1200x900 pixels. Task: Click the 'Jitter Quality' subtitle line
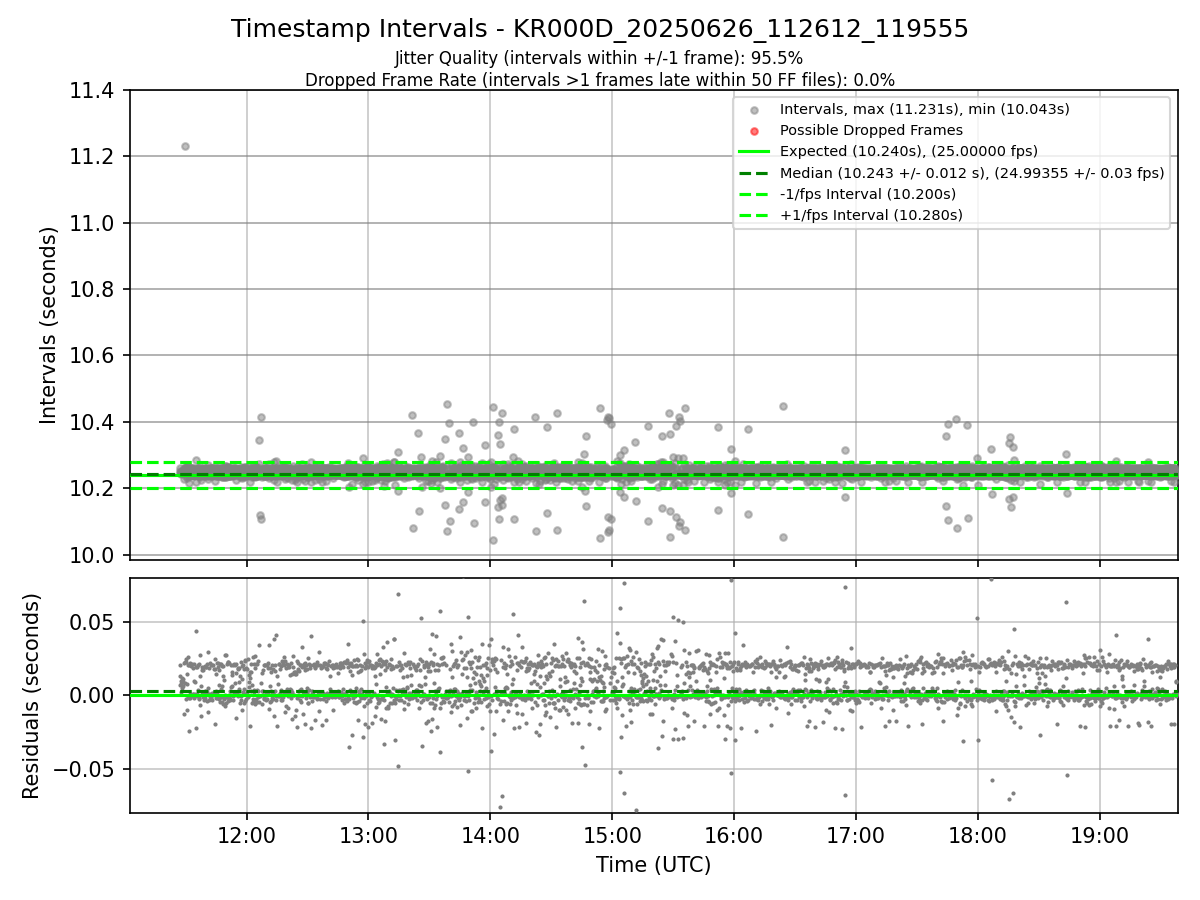point(599,58)
